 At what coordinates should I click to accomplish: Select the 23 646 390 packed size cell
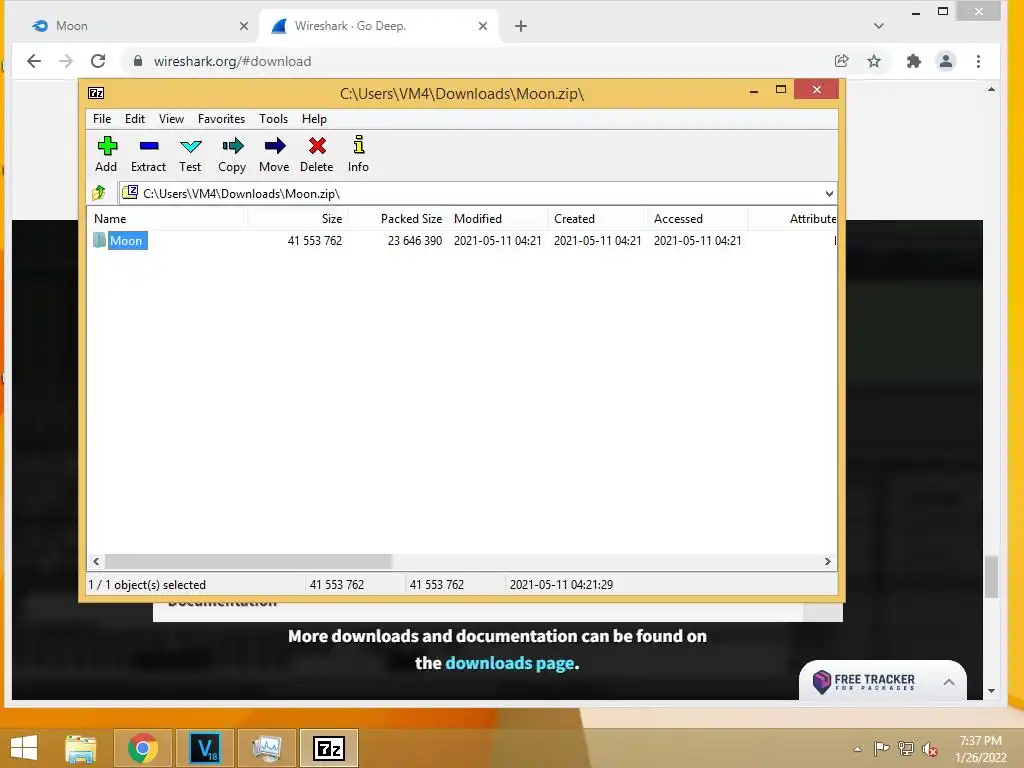pyautogui.click(x=415, y=240)
